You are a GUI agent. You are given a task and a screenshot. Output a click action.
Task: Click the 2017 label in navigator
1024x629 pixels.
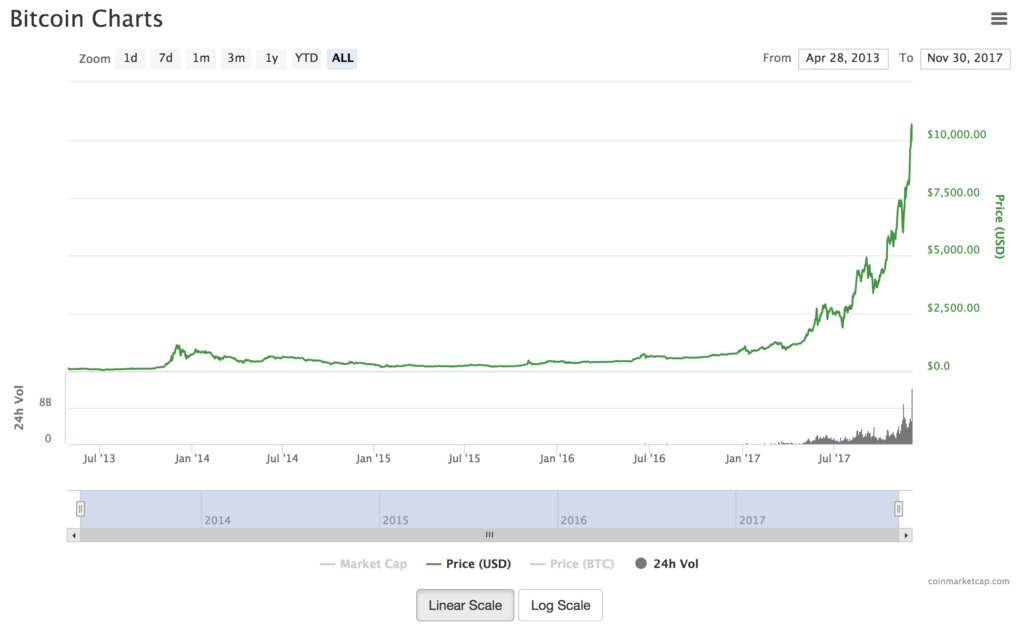coord(752,520)
